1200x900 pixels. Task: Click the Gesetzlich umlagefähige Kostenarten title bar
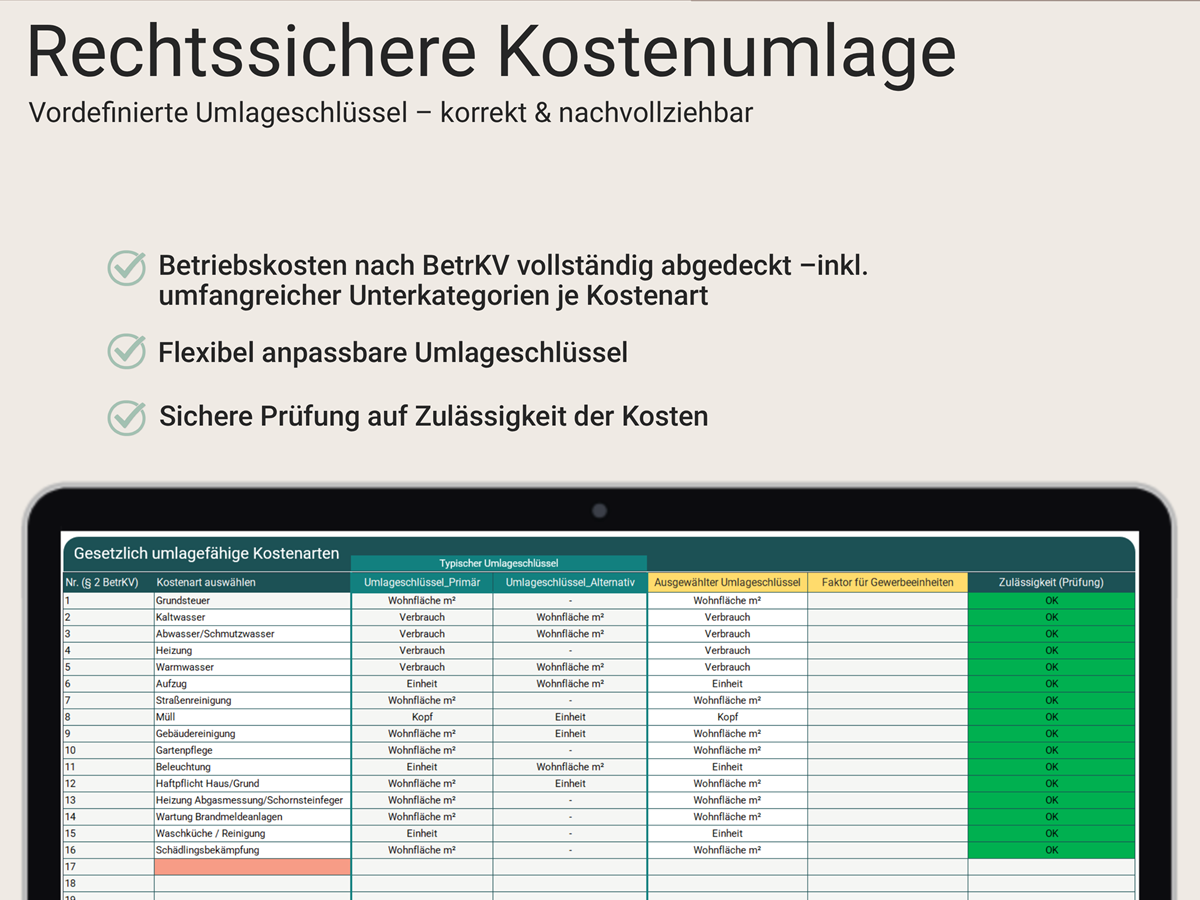click(x=205, y=553)
